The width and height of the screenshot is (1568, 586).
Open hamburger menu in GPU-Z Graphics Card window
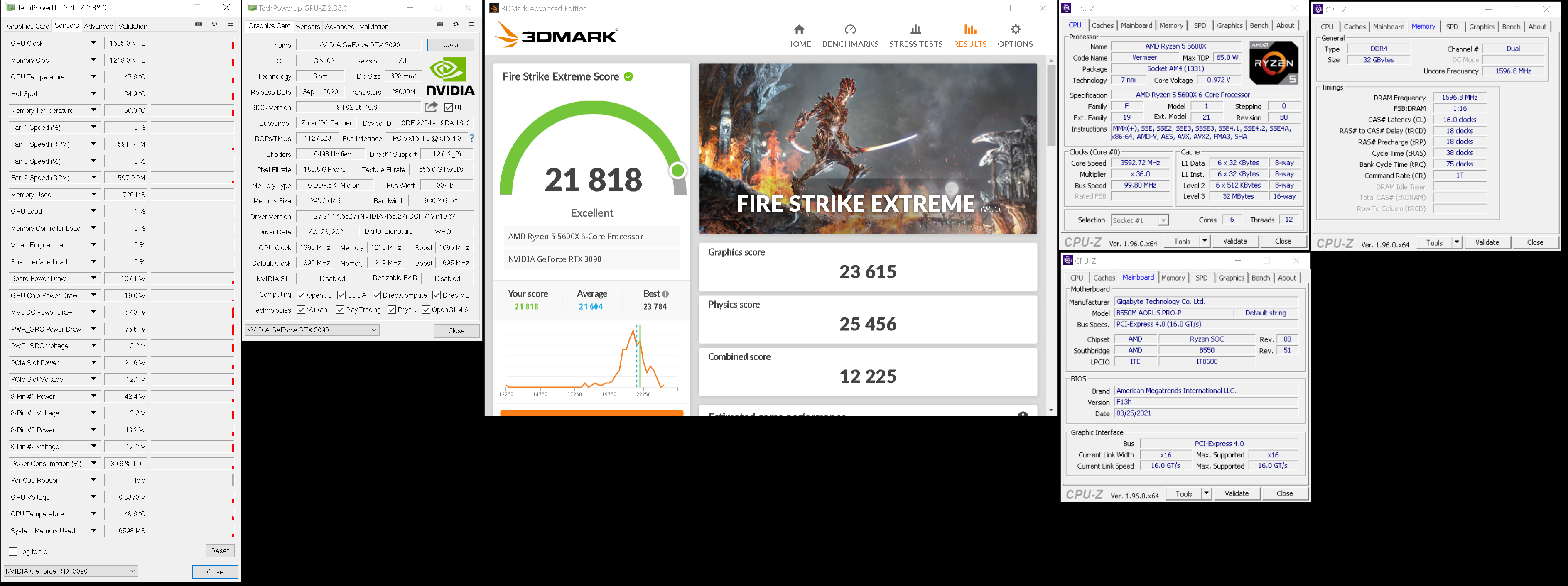(x=472, y=24)
